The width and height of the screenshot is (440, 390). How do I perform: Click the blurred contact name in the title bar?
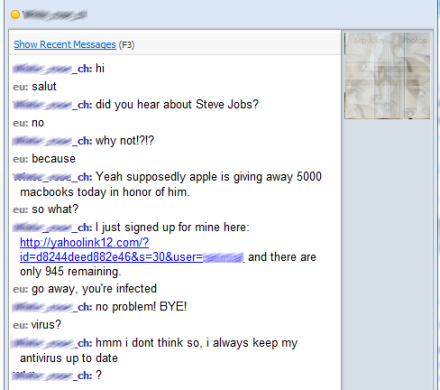55,15
